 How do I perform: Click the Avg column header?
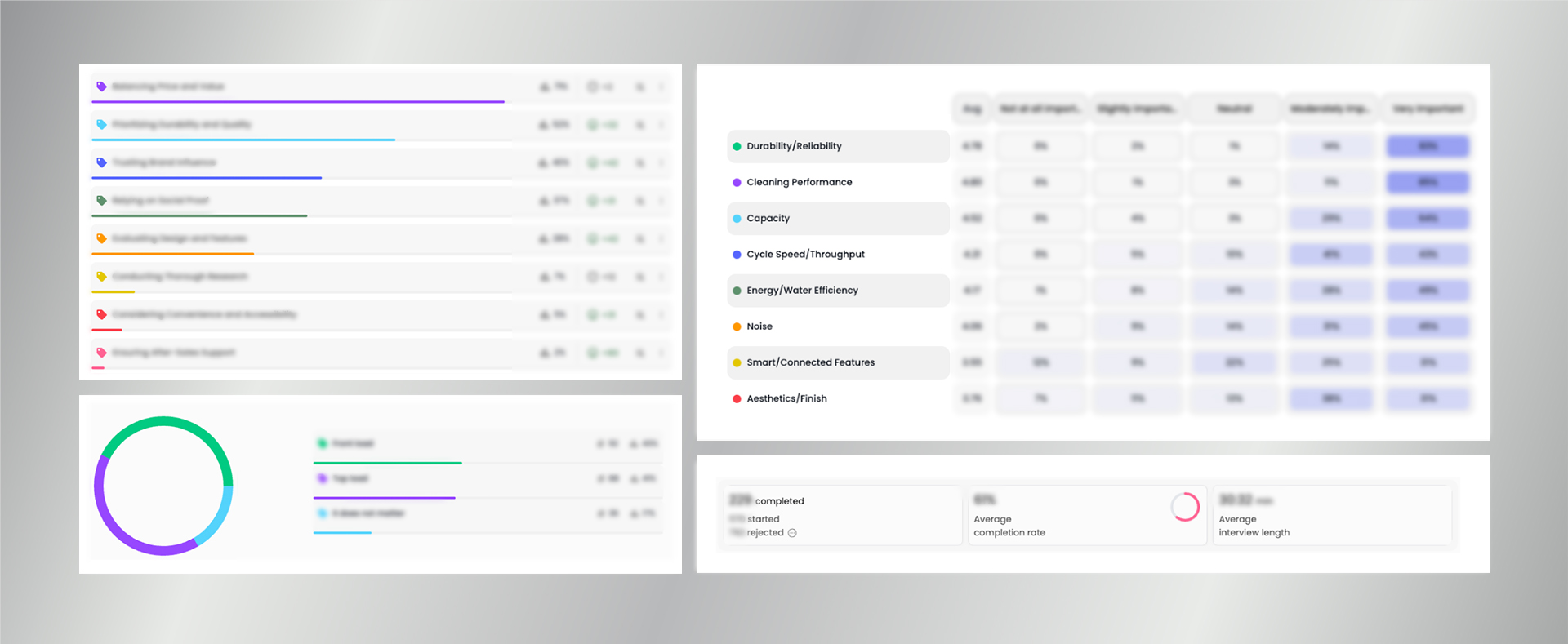tap(972, 109)
